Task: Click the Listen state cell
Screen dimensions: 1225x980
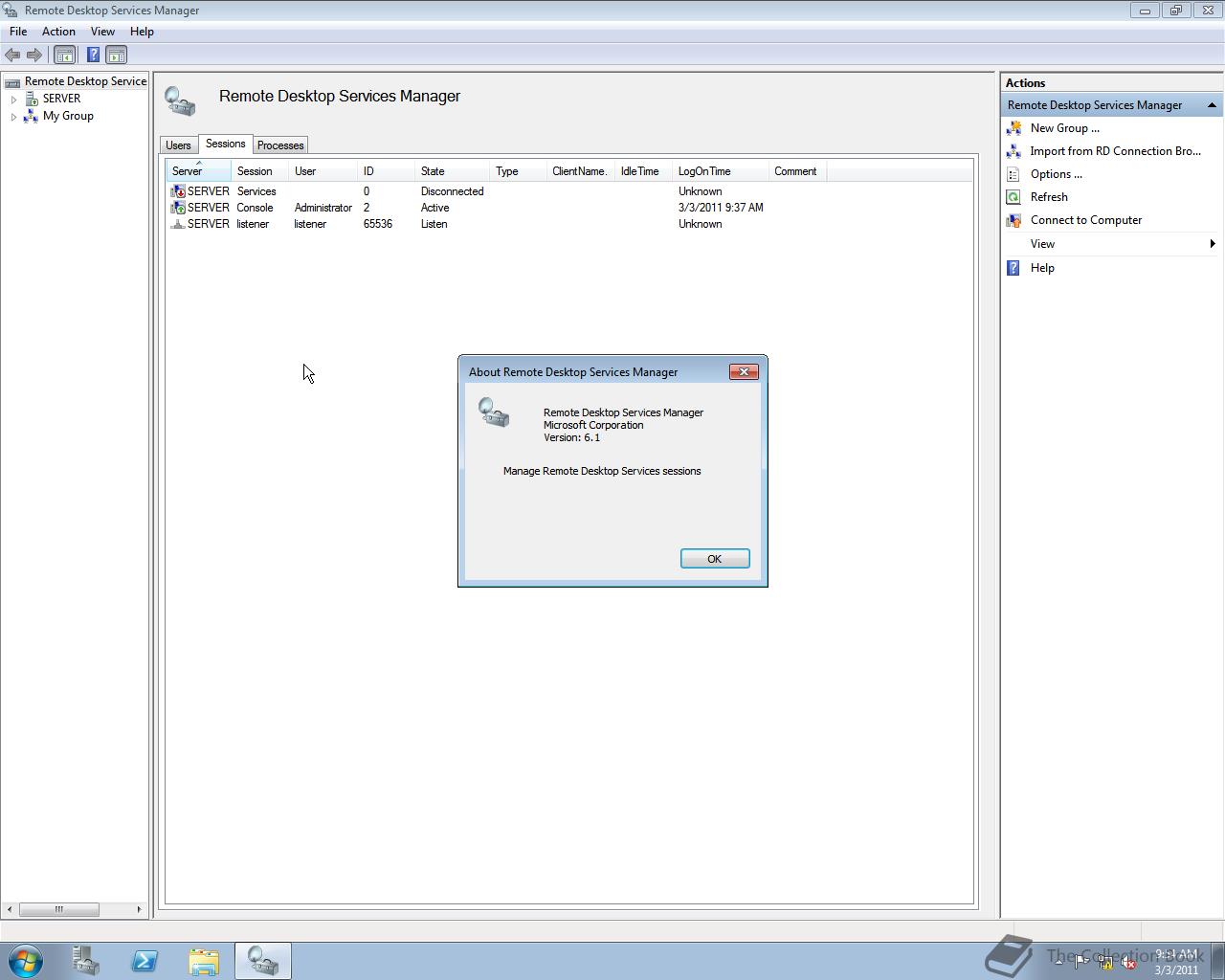Action: pyautogui.click(x=434, y=224)
